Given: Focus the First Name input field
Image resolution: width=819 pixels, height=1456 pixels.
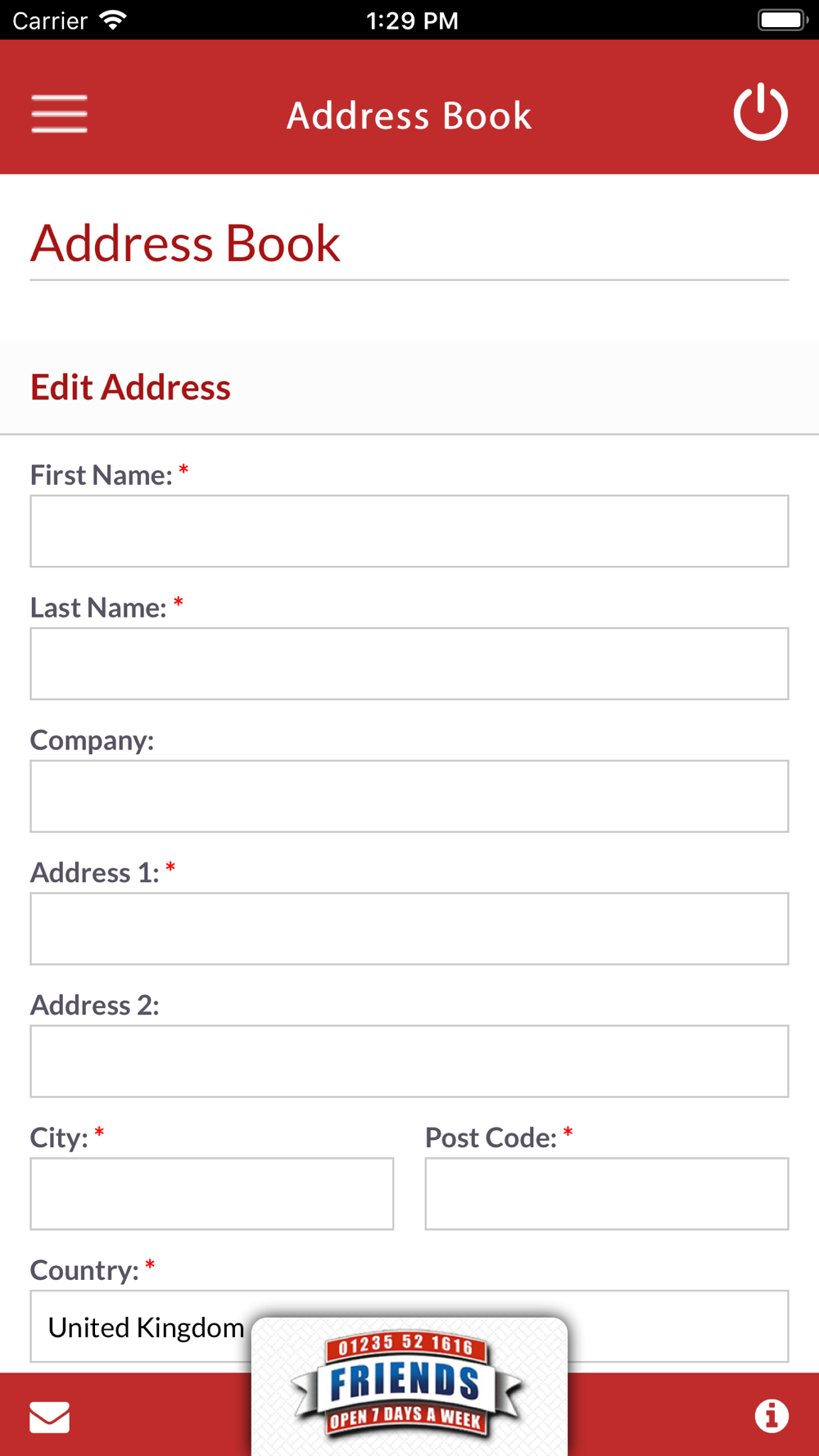Looking at the screenshot, I should coord(409,531).
